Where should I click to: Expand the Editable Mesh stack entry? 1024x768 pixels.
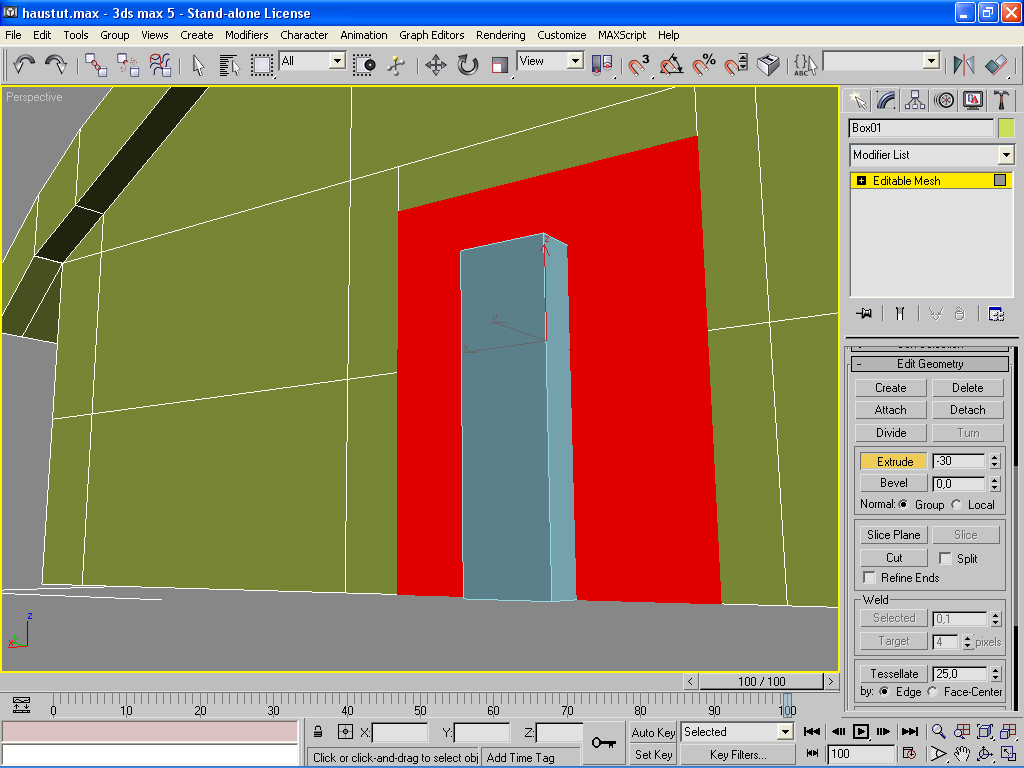[x=861, y=181]
